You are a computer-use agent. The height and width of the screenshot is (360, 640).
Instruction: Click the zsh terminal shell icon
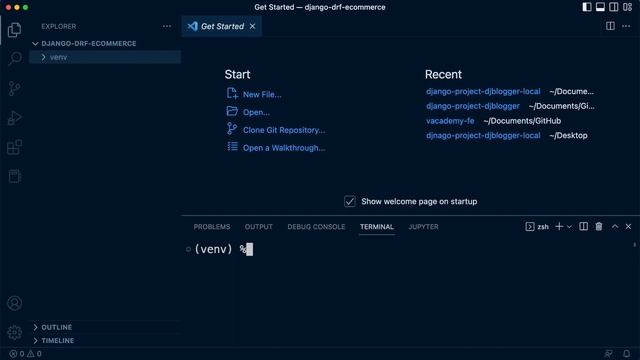[x=530, y=227]
